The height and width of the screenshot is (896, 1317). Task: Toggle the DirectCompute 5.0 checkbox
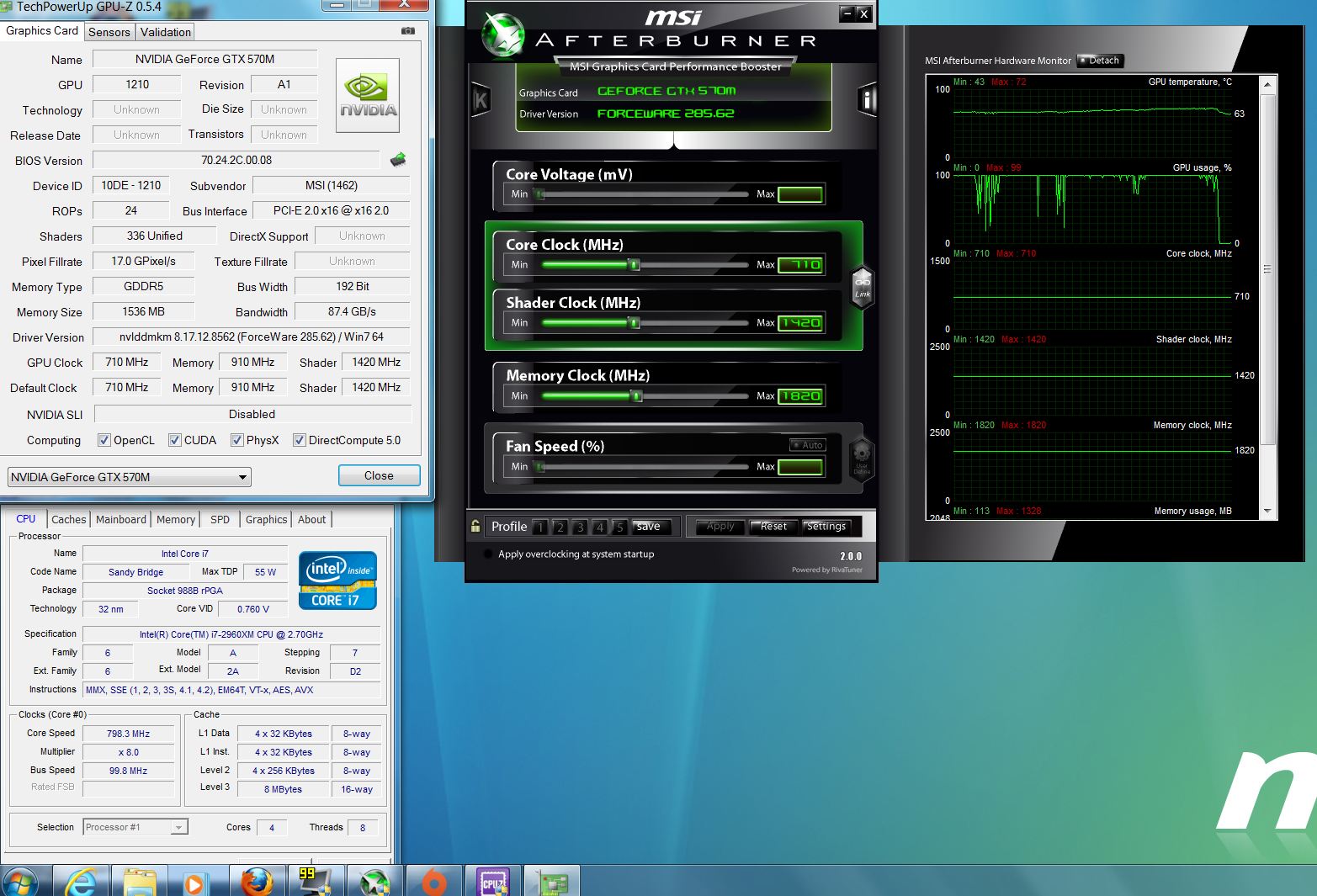point(299,440)
